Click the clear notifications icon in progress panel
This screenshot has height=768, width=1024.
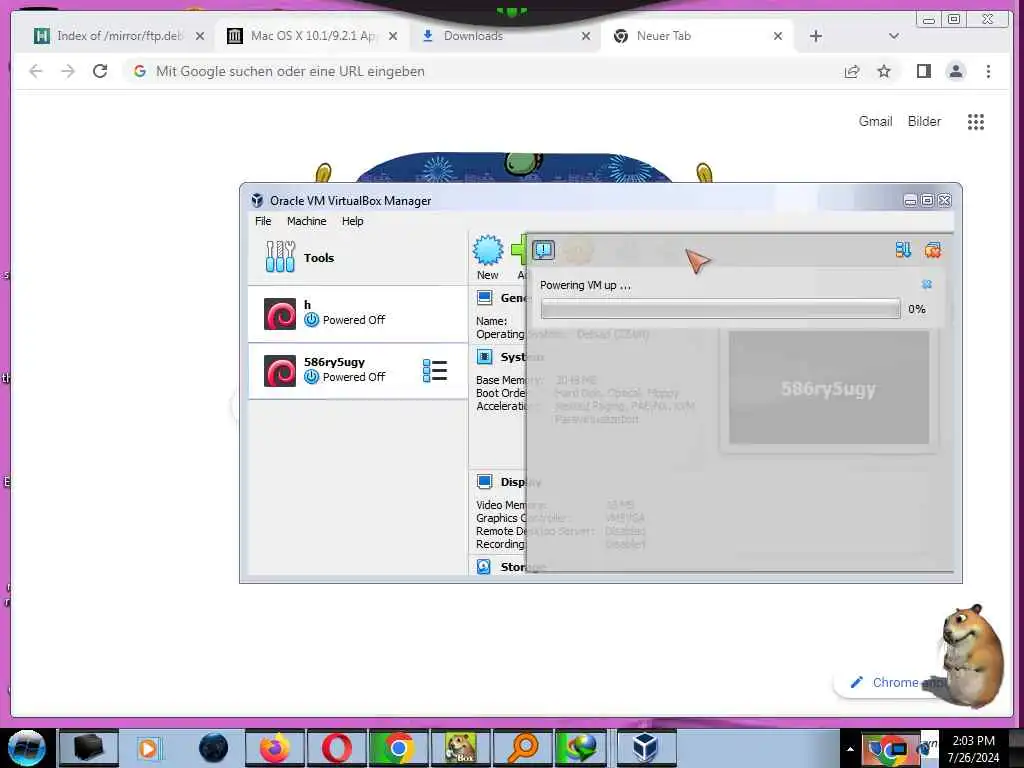[x=933, y=250]
